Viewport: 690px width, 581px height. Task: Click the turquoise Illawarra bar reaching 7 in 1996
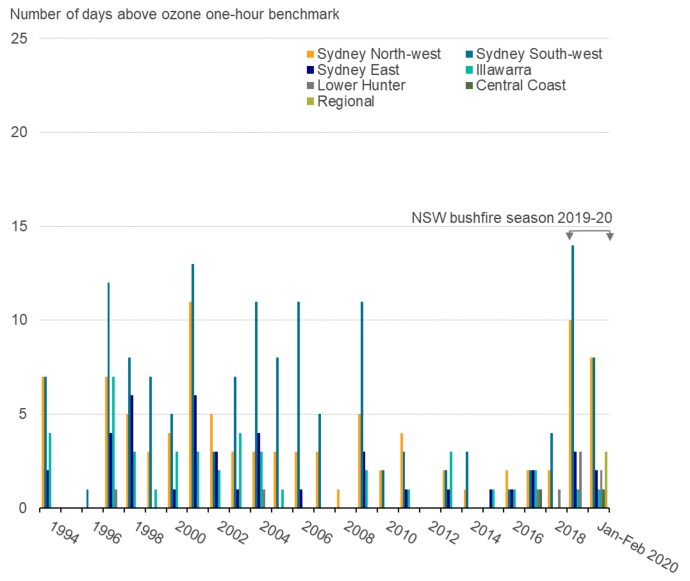[114, 442]
